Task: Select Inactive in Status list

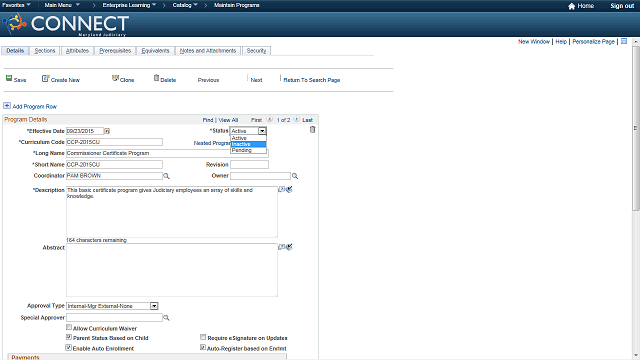Action: tap(248, 144)
